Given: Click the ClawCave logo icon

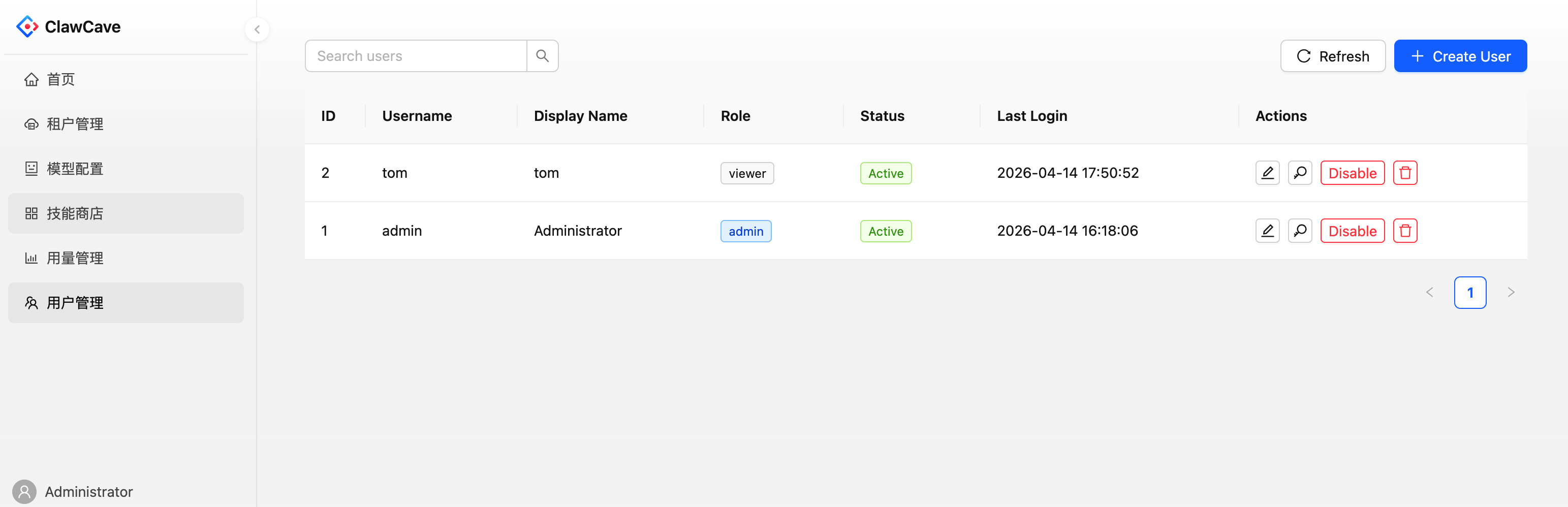Looking at the screenshot, I should click(x=27, y=27).
